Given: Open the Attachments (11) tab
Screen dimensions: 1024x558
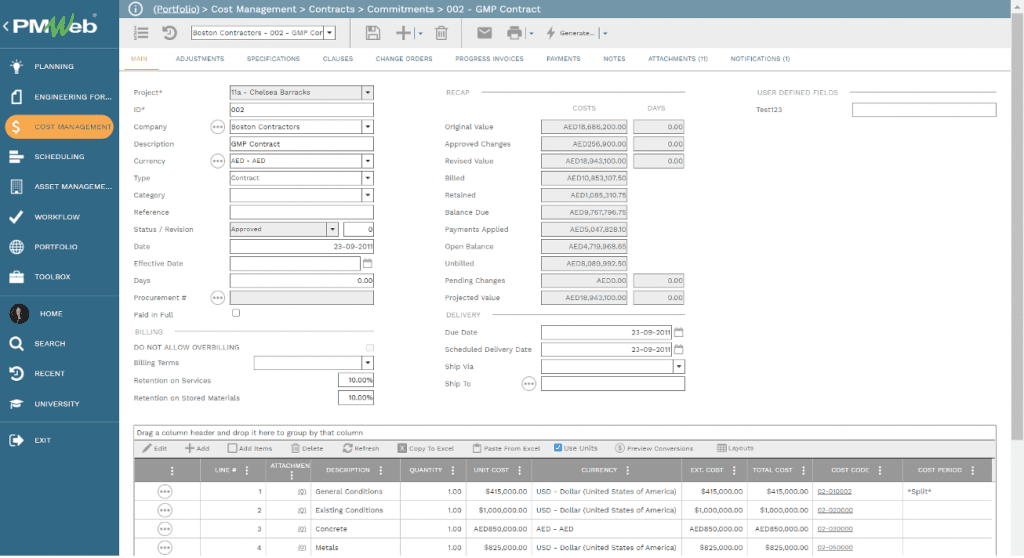Looking at the screenshot, I should pyautogui.click(x=677, y=59).
